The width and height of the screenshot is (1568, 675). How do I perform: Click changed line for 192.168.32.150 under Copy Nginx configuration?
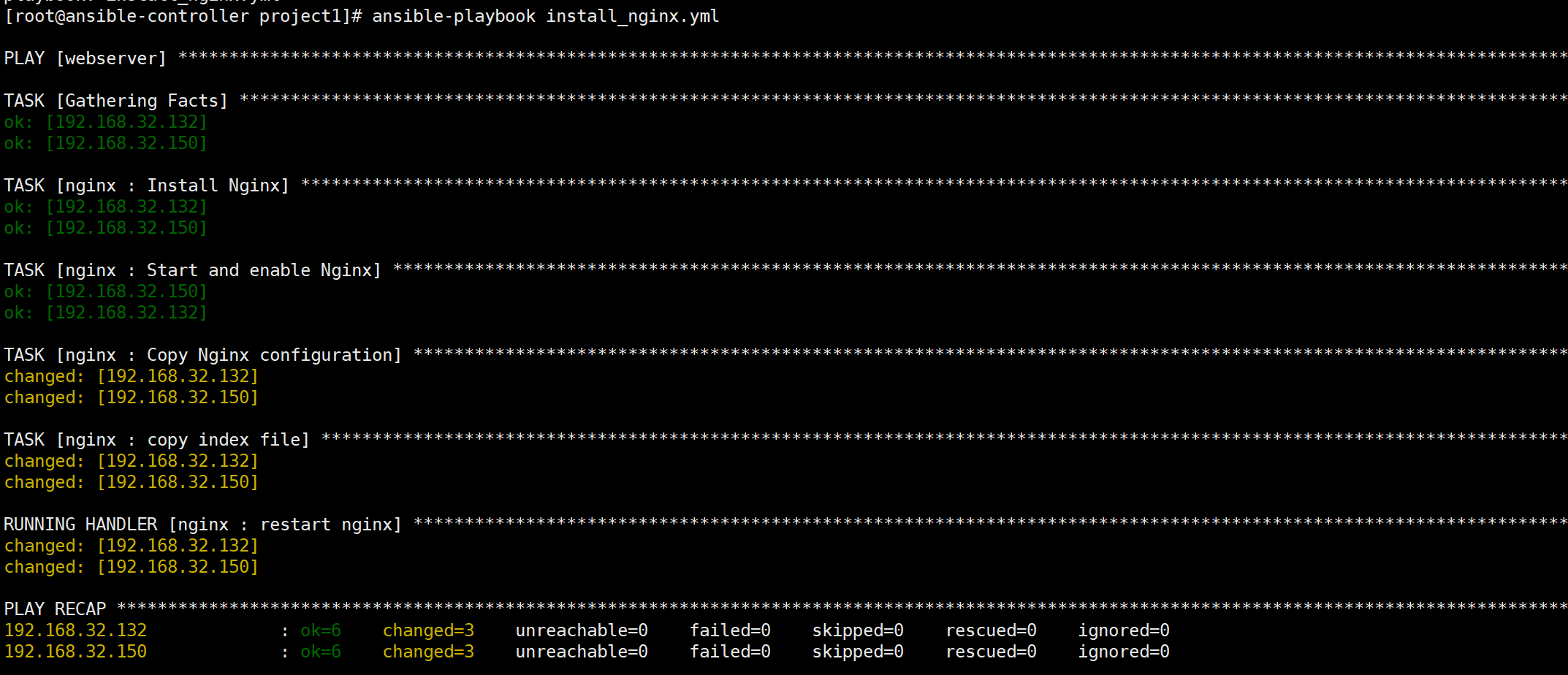(132, 397)
